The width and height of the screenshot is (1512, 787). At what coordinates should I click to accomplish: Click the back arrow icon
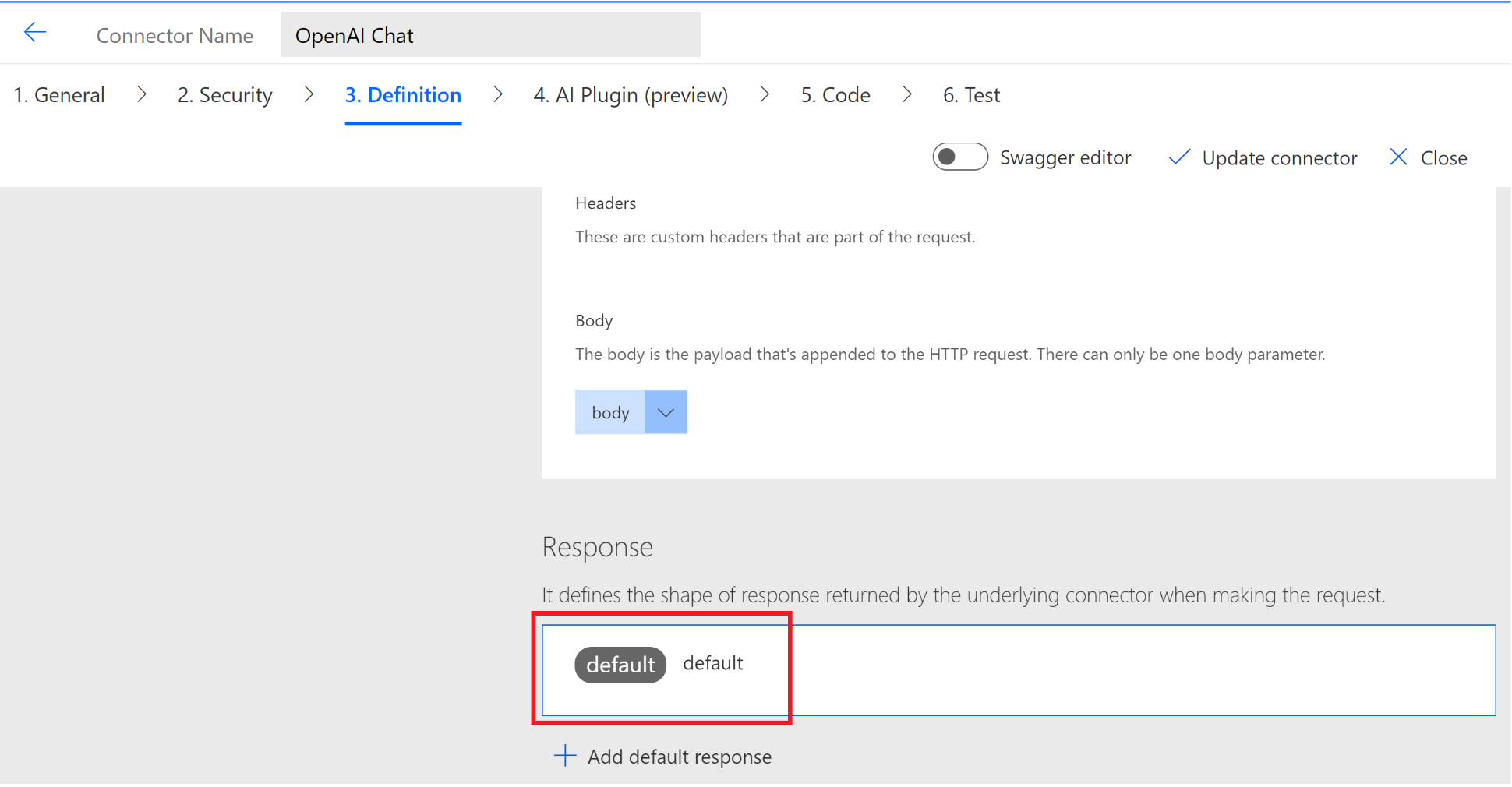coord(35,33)
